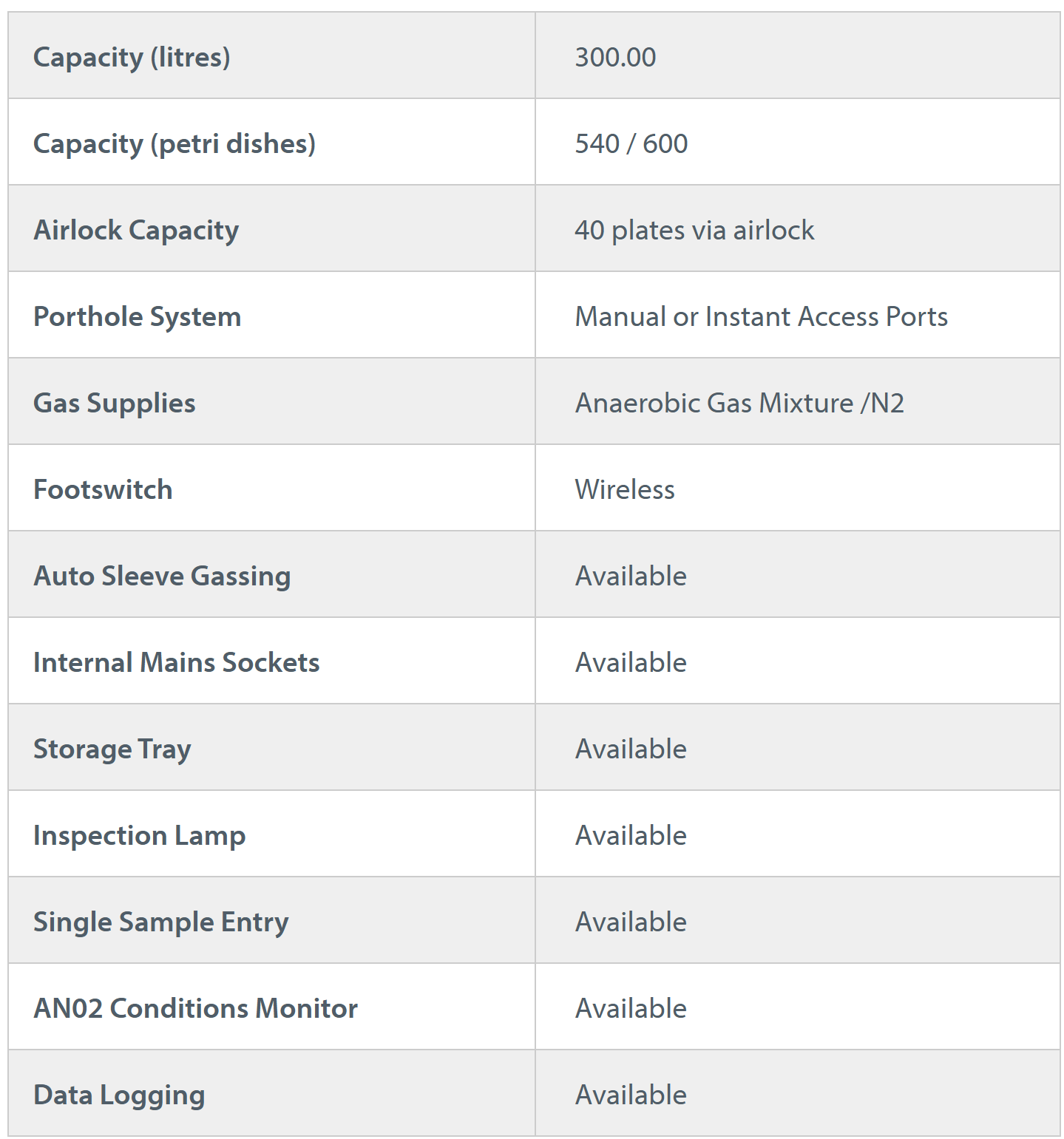Click the Porthole System label
This screenshot has height=1139, width=1064.
pyautogui.click(x=138, y=316)
